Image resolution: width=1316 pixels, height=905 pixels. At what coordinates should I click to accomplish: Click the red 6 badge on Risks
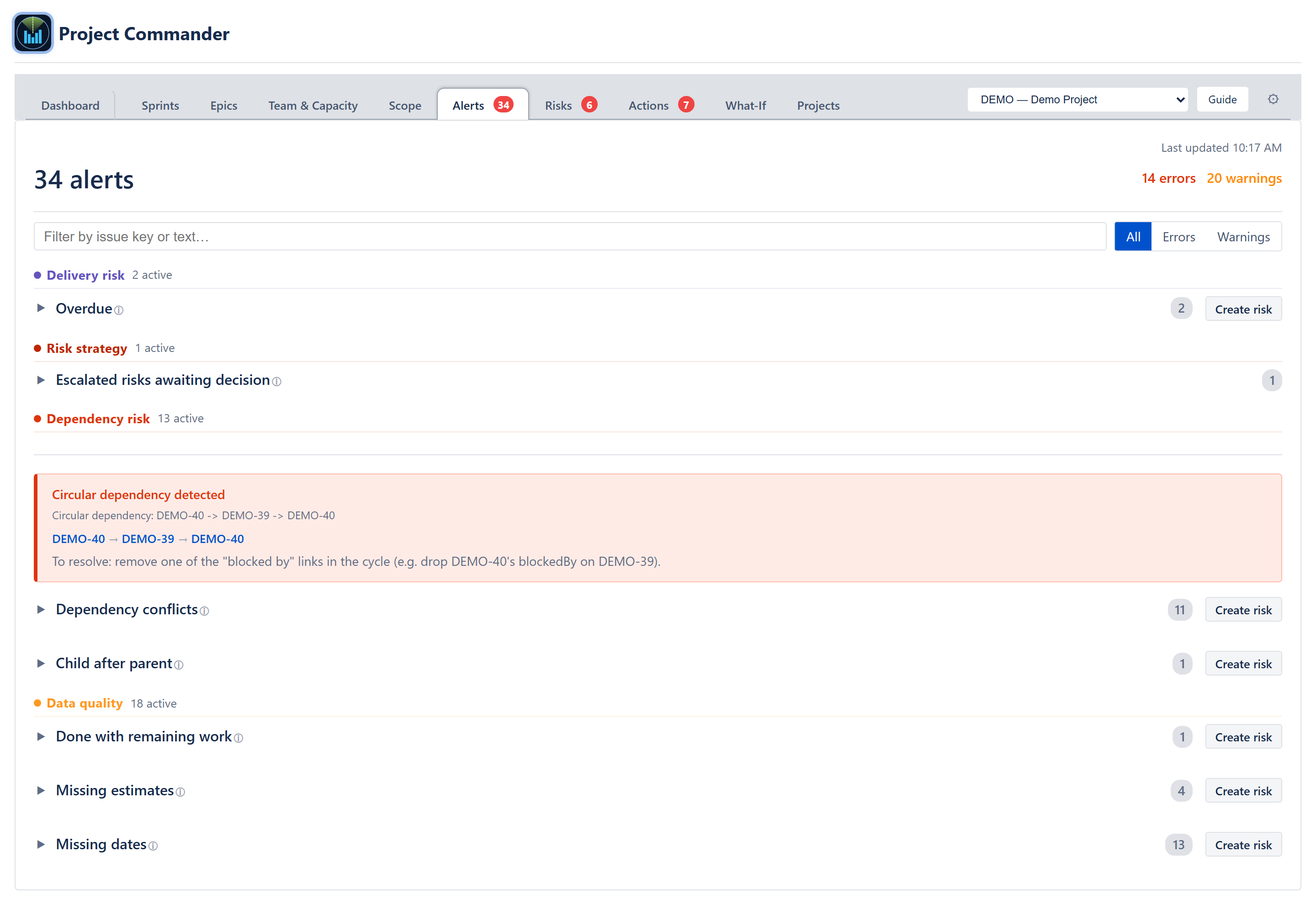click(589, 105)
